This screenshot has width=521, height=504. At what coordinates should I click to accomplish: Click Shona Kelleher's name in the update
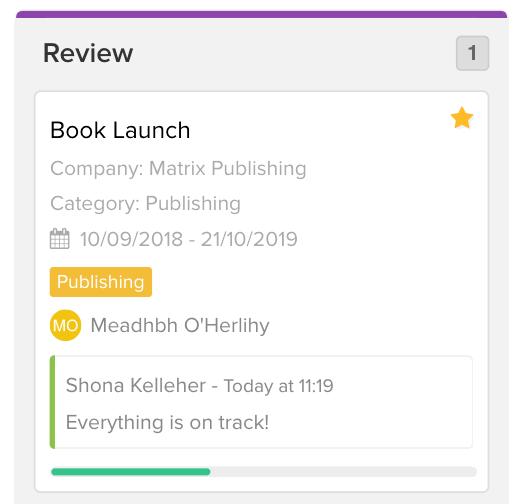click(x=136, y=385)
